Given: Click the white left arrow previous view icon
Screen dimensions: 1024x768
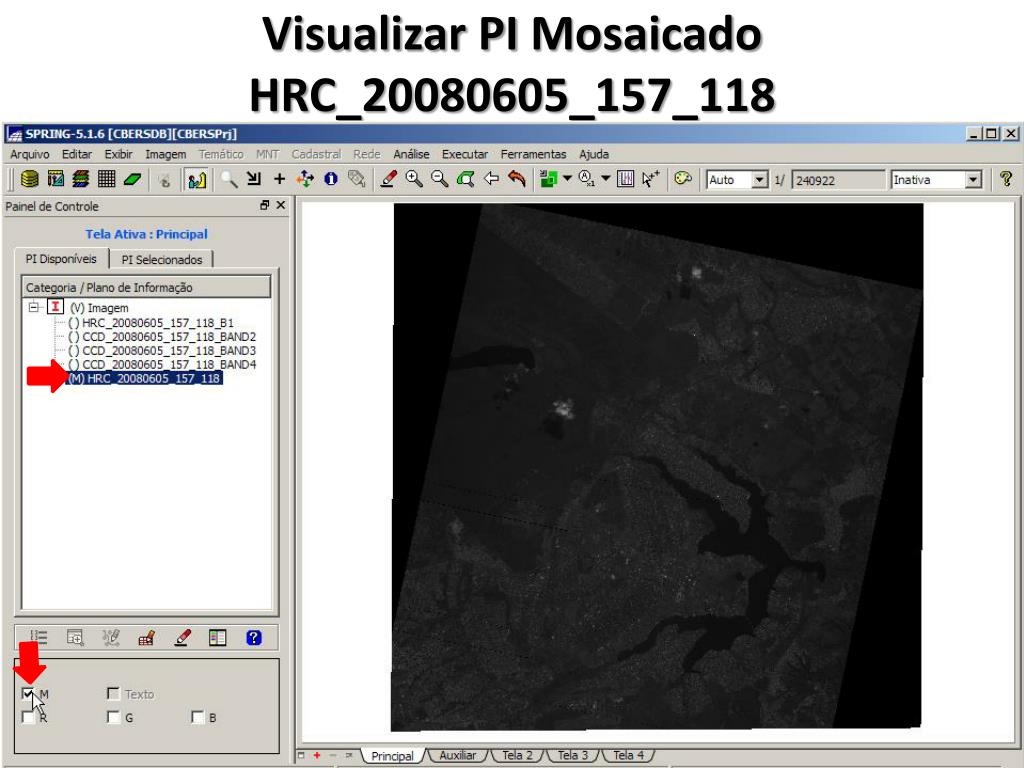Looking at the screenshot, I should click(x=491, y=179).
